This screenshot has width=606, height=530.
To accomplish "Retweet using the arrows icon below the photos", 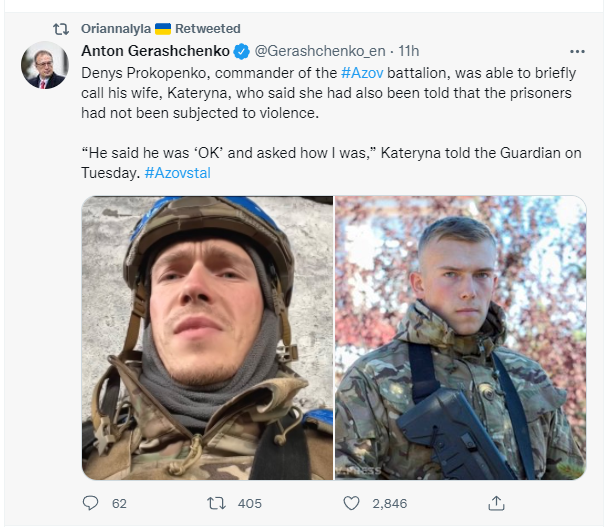I will coord(214,503).
